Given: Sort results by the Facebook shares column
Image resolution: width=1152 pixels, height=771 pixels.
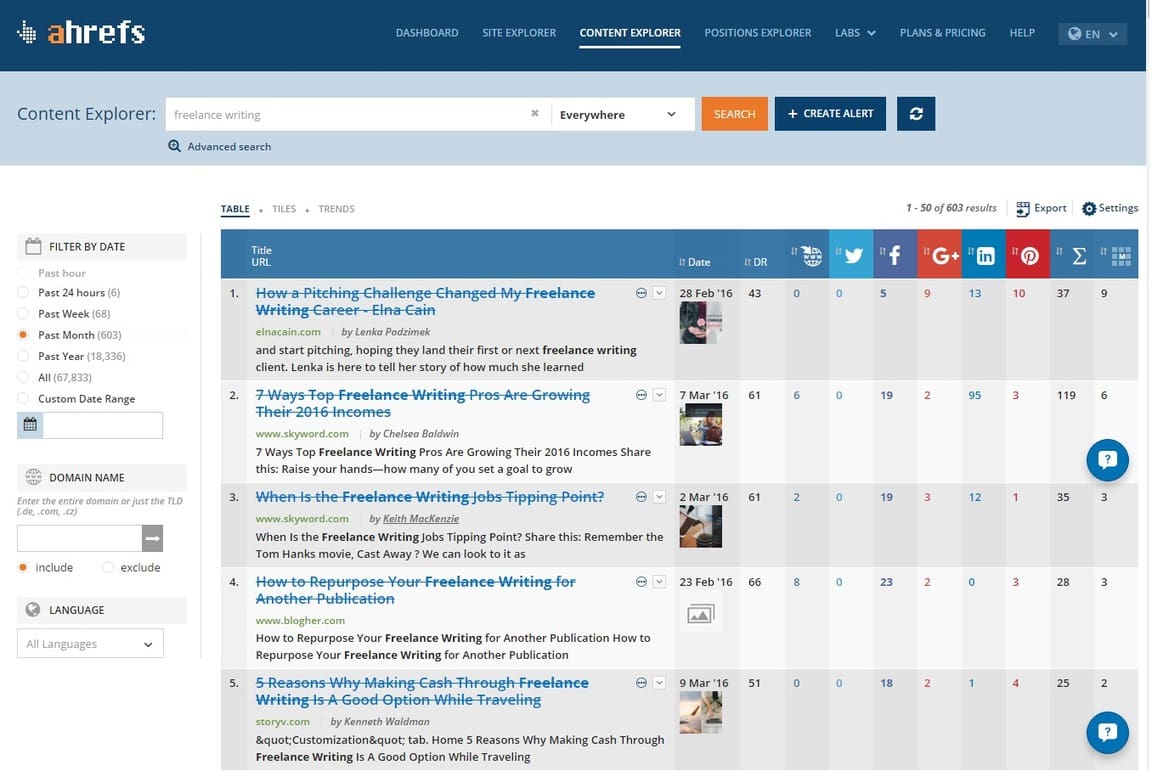Looking at the screenshot, I should (x=894, y=256).
